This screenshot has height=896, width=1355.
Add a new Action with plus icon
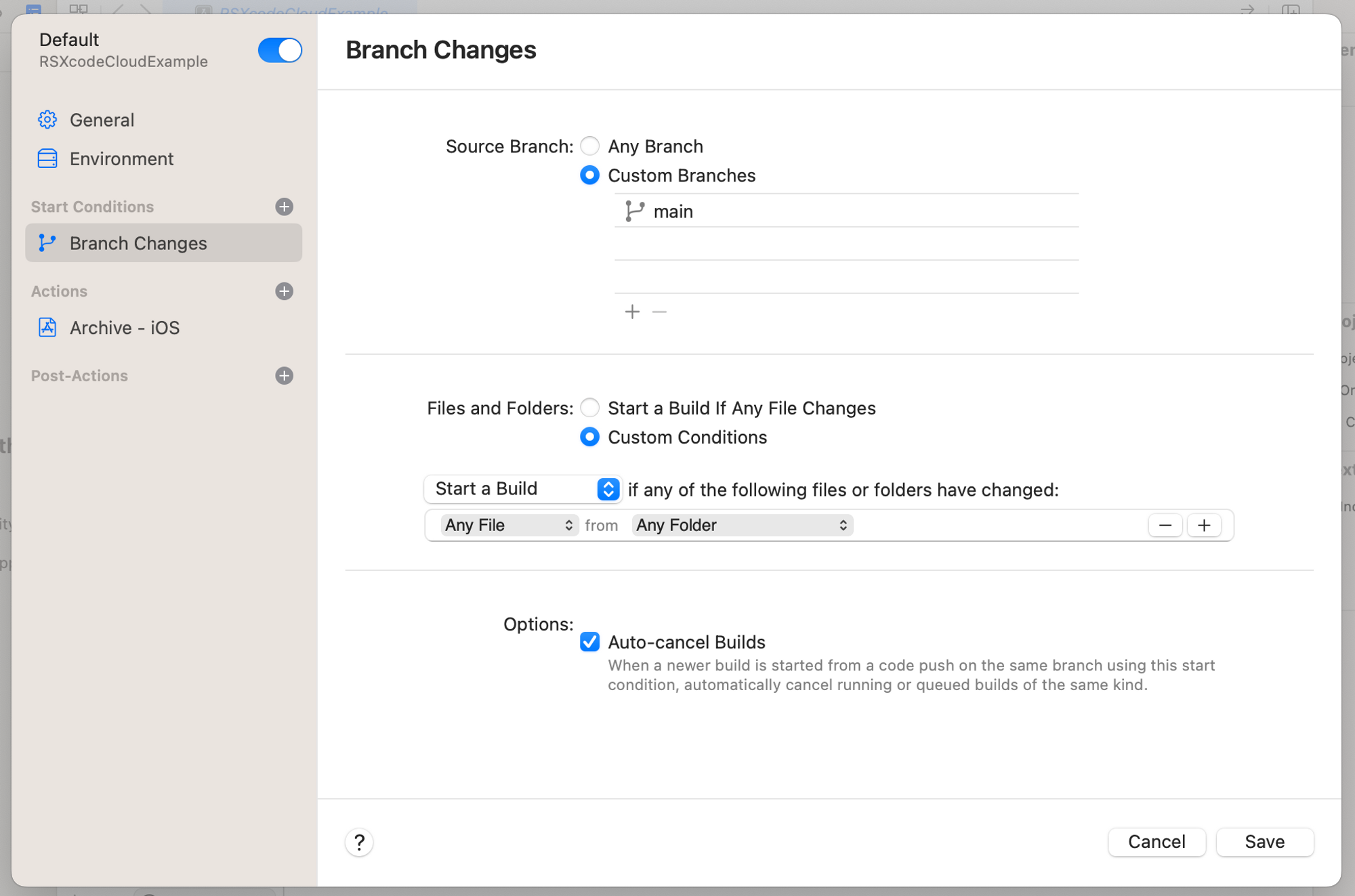(x=284, y=291)
